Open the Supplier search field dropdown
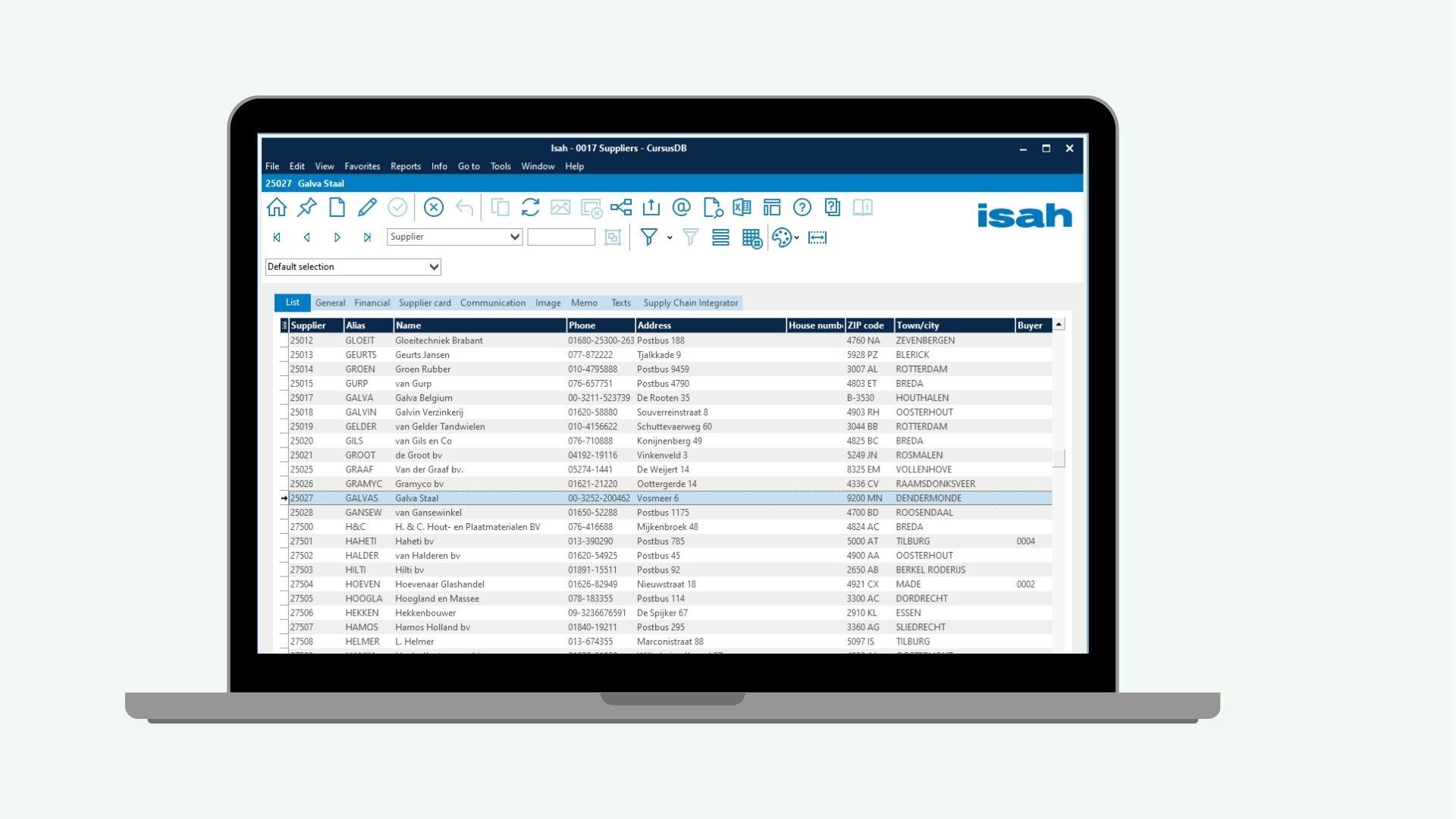 coord(514,237)
